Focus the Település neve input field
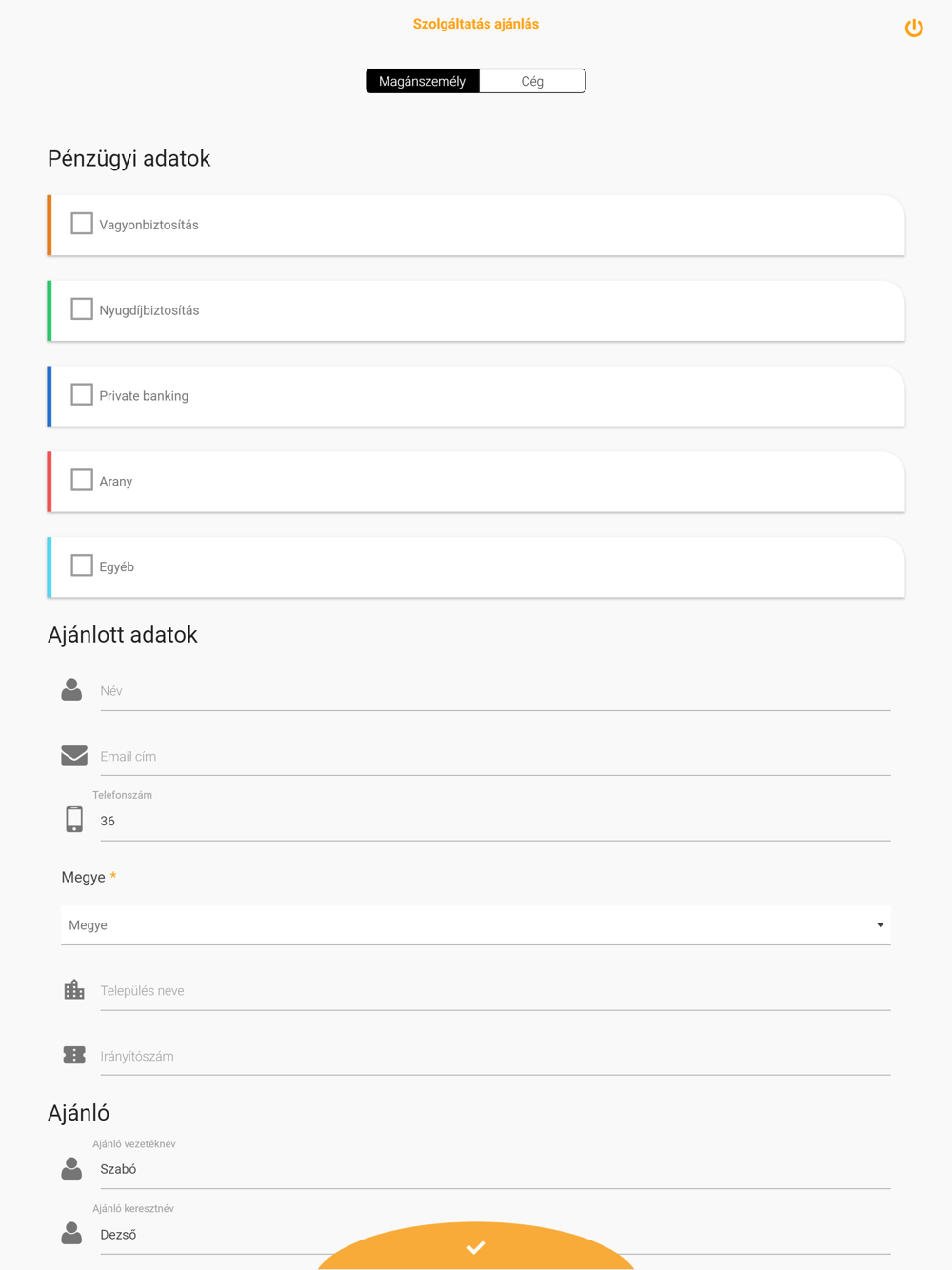 (x=495, y=991)
